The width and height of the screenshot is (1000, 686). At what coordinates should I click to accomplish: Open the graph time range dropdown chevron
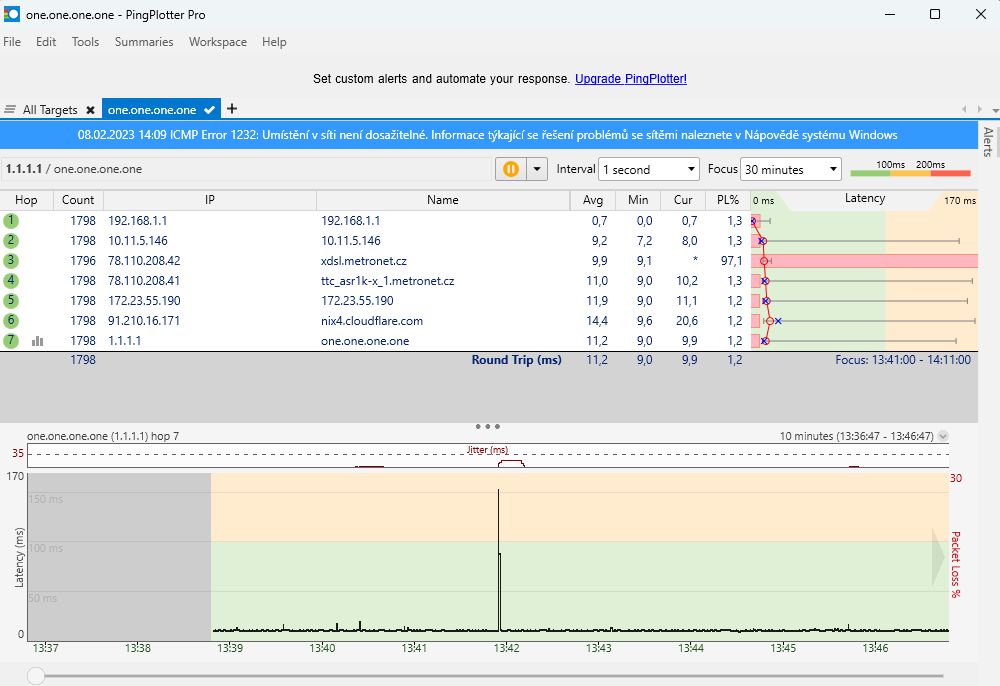tap(943, 437)
